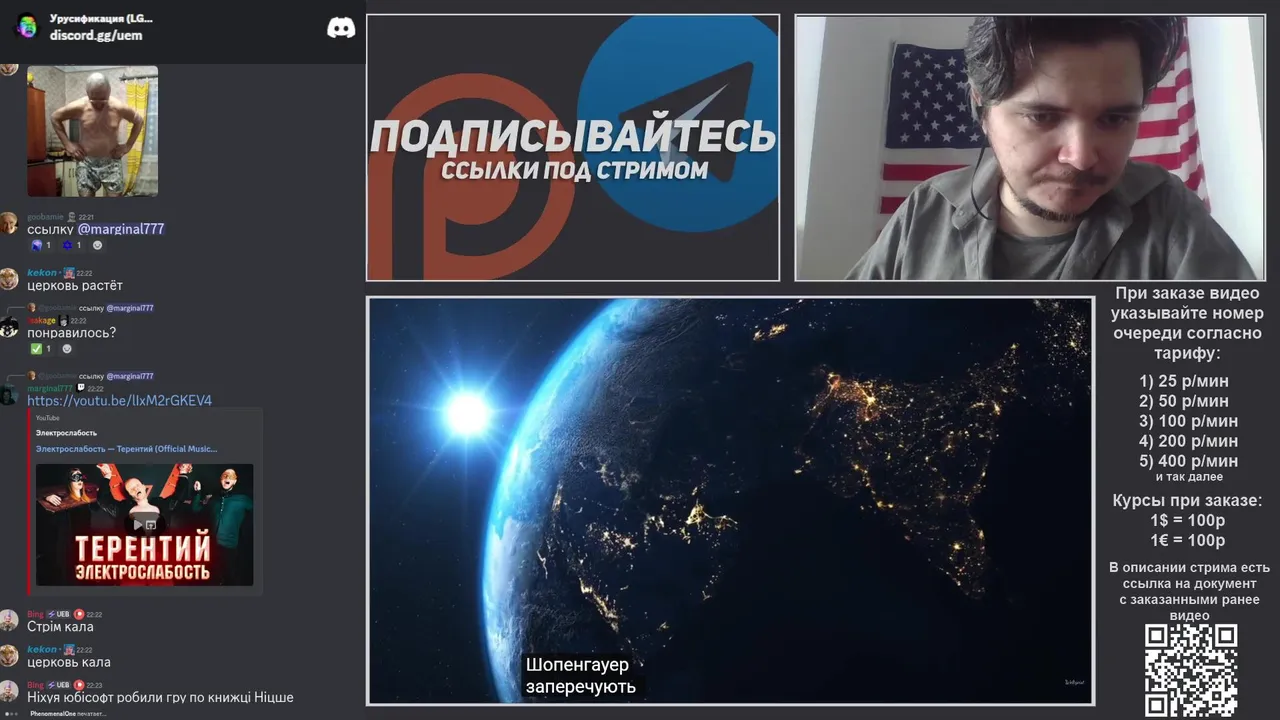1280x720 pixels.
Task: Click the Twitch badge next to marginal777 name
Action: pyautogui.click(x=81, y=388)
